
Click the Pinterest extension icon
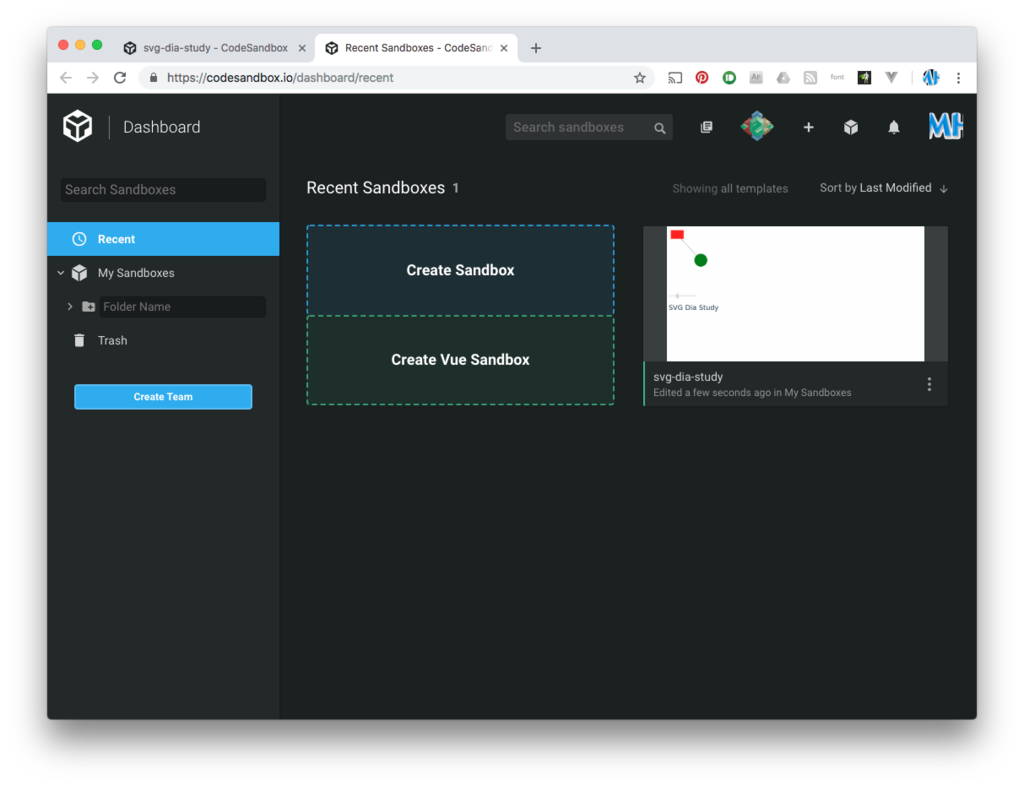(701, 78)
